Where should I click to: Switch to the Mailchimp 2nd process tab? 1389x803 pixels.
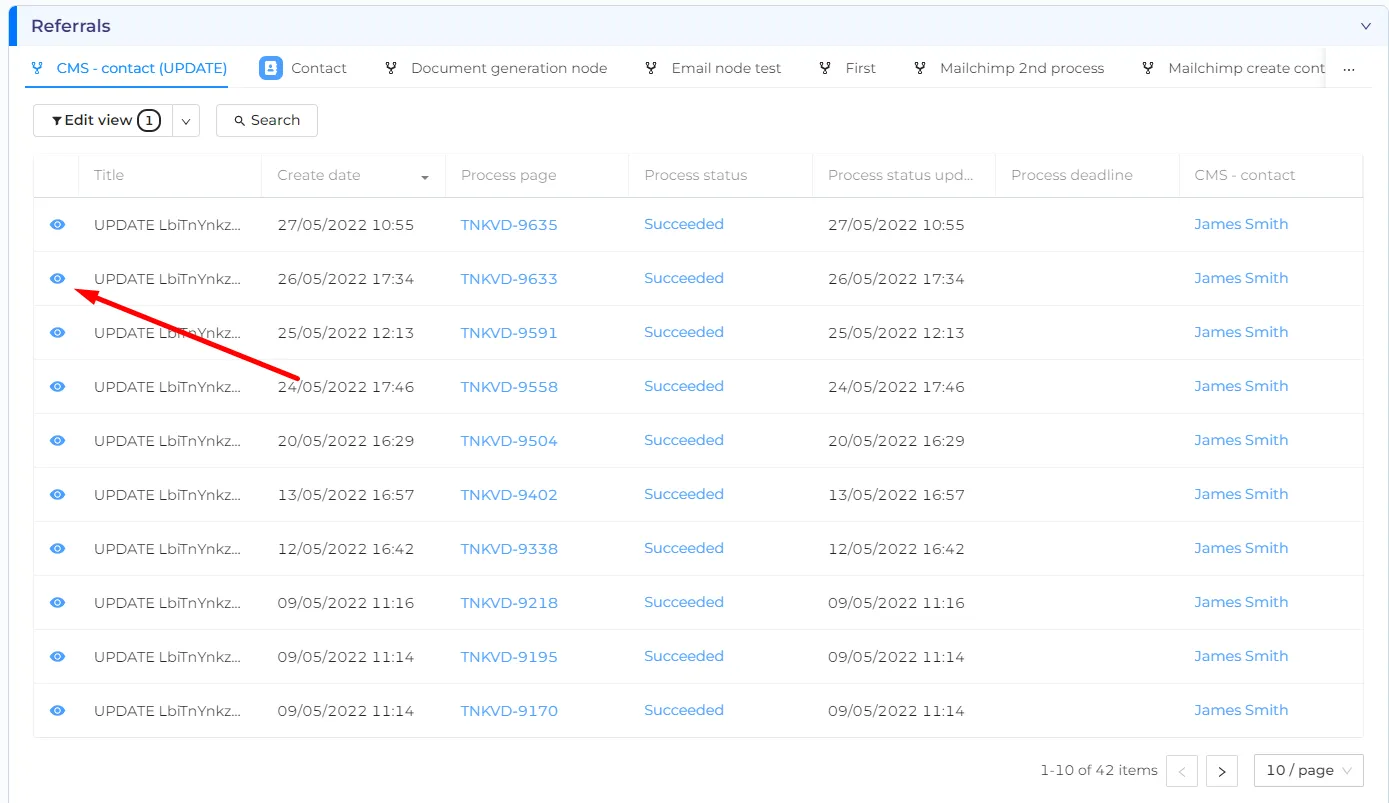click(1009, 68)
